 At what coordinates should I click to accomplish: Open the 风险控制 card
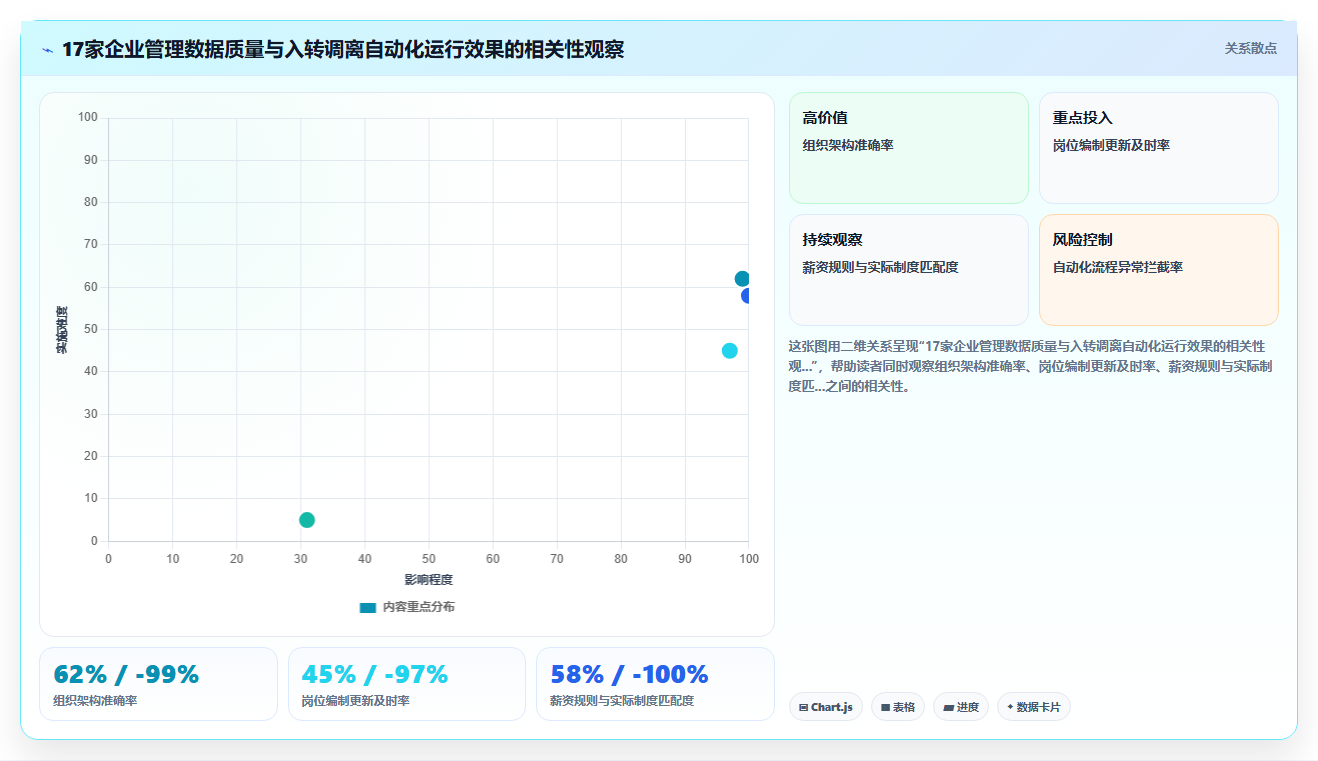[x=1159, y=270]
